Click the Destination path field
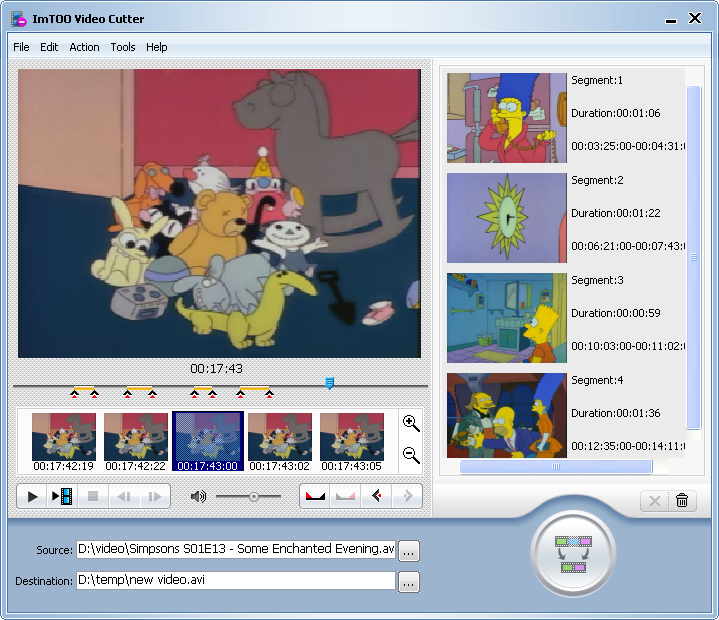Viewport: 719px width, 620px height. (236, 581)
